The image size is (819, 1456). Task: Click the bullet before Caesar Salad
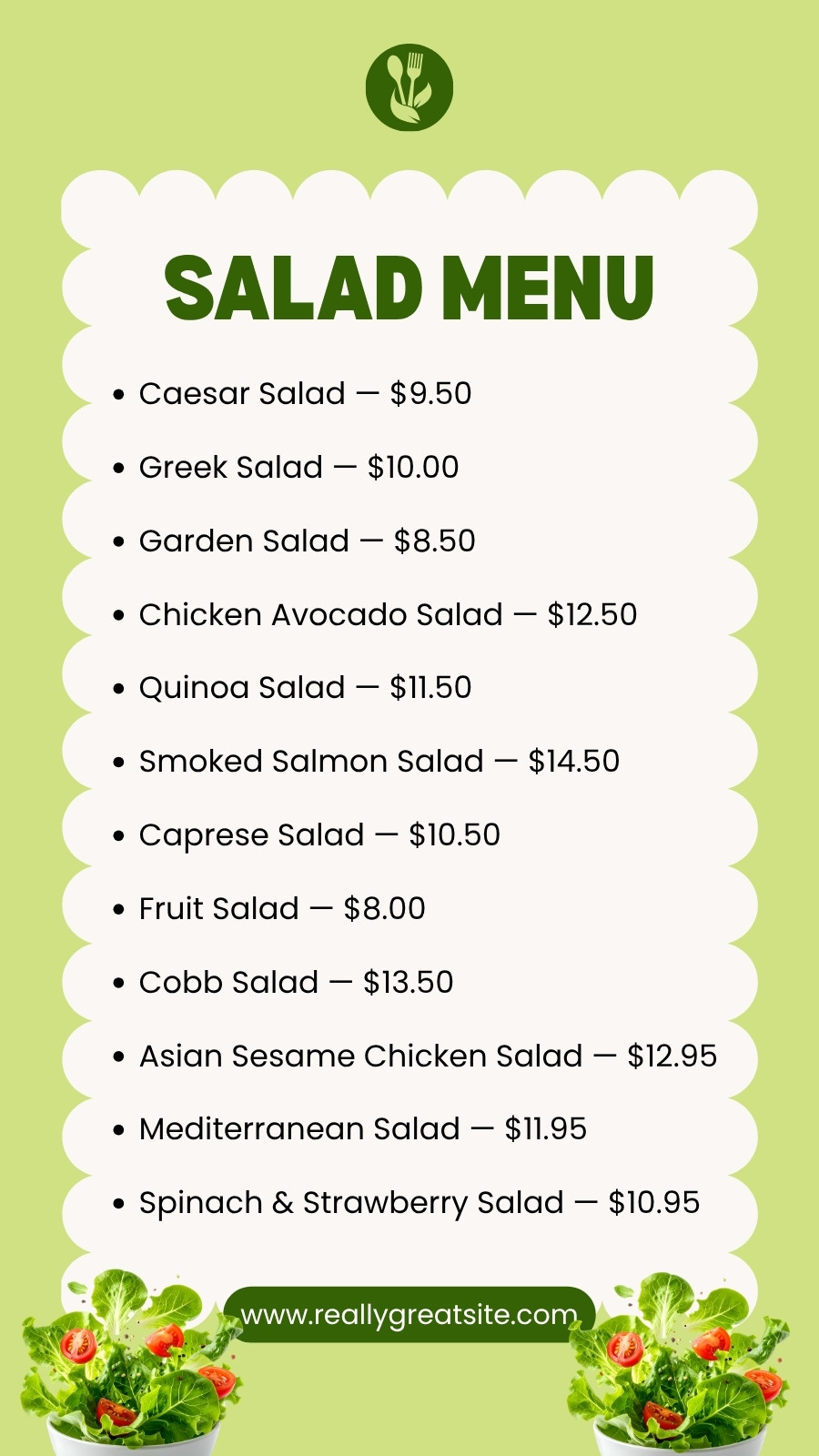tap(118, 395)
